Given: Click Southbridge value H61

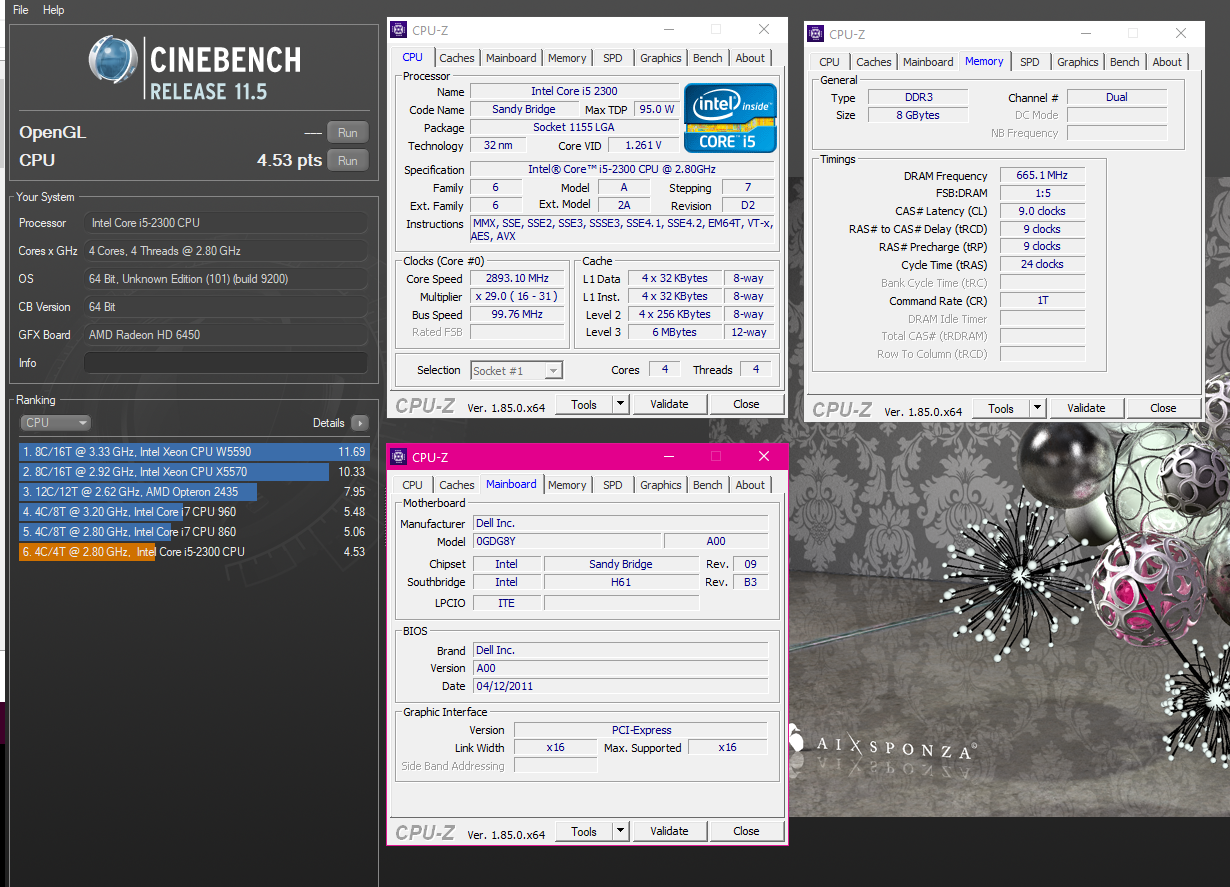Looking at the screenshot, I should click(x=621, y=582).
